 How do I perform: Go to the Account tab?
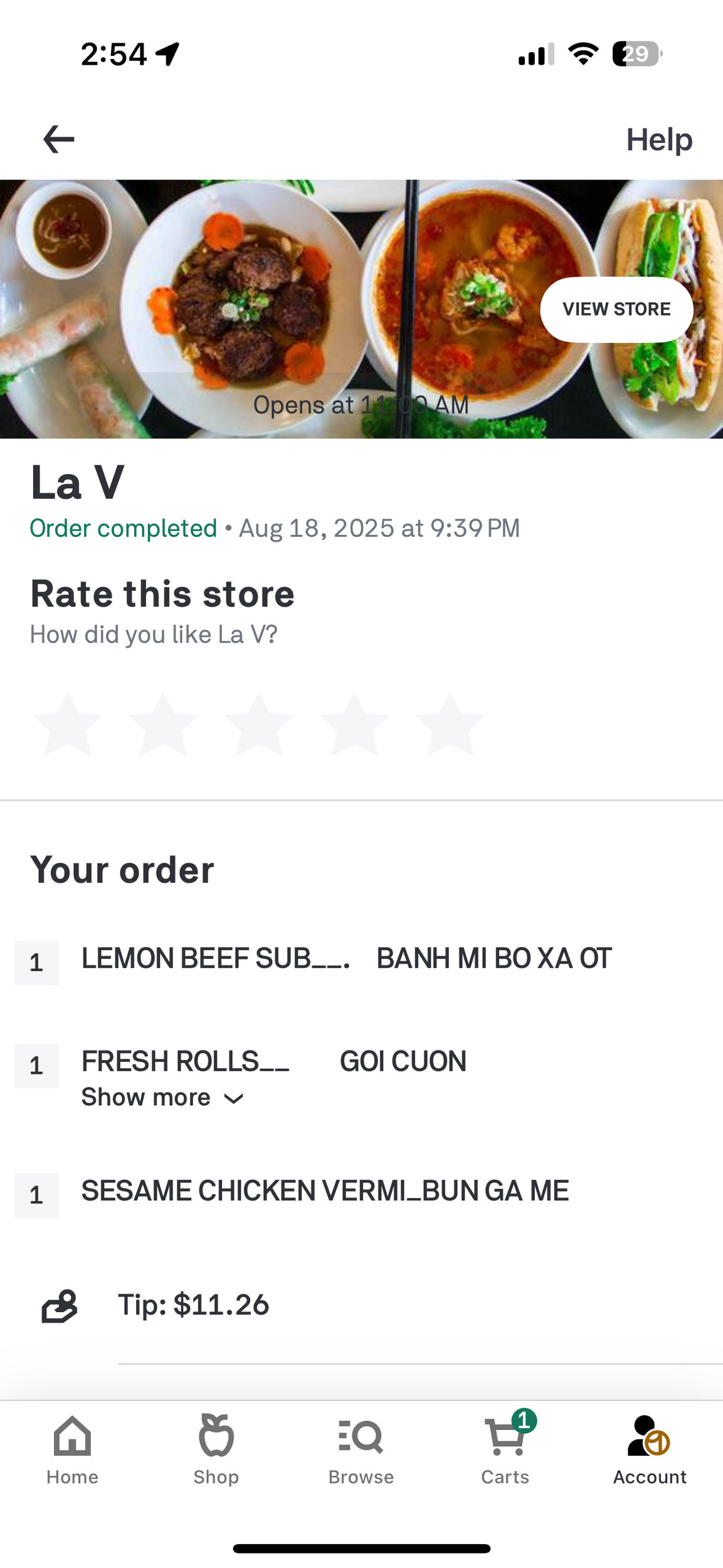650,1450
